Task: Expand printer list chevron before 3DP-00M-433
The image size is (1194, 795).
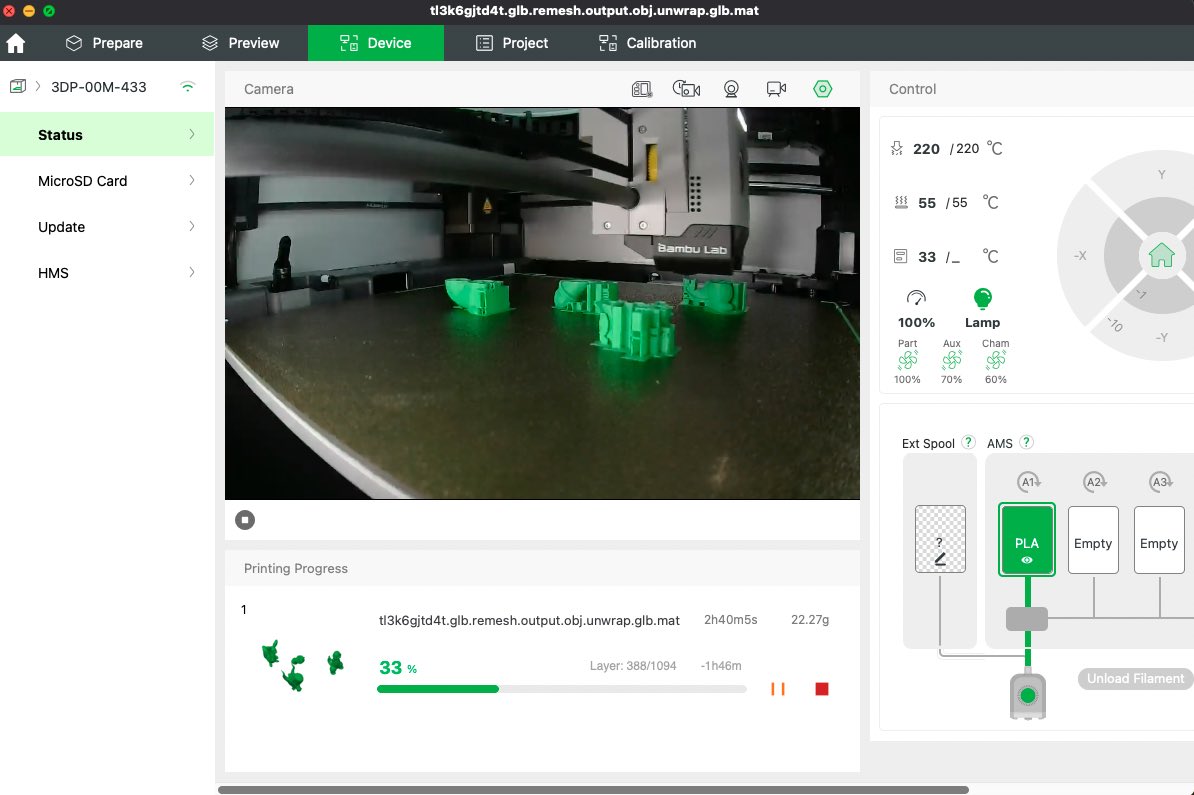Action: (x=37, y=86)
